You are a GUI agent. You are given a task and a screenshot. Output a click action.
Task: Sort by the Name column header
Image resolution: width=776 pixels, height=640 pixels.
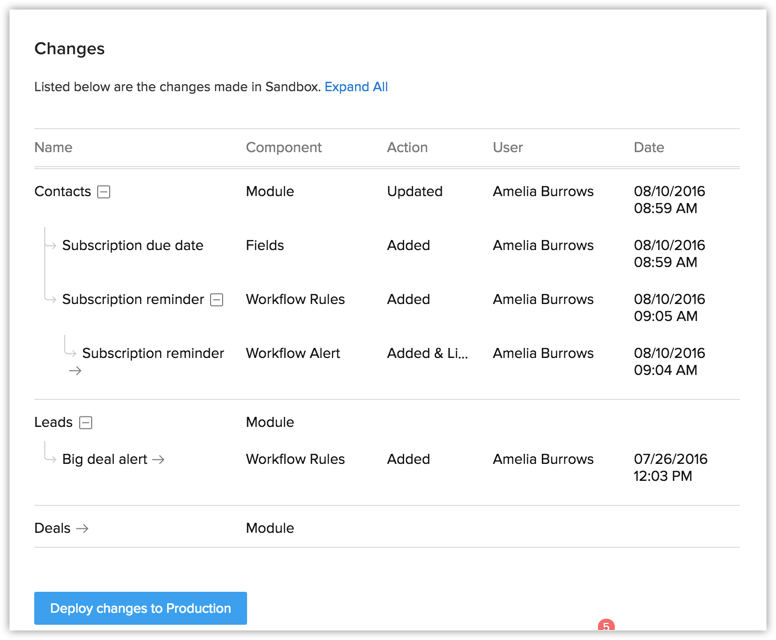(x=53, y=147)
